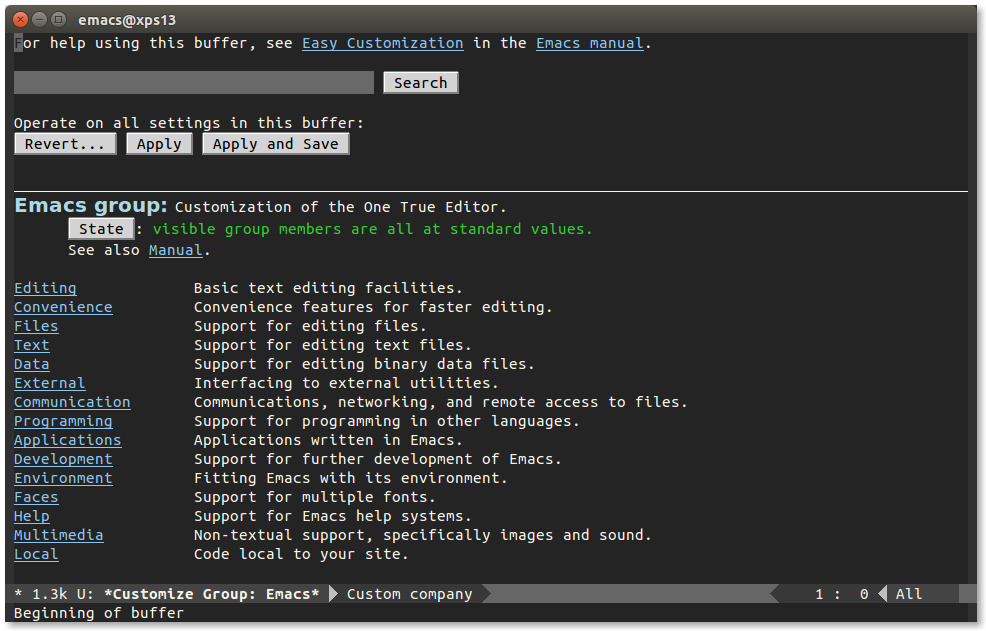Open the Easy Customization link

pyautogui.click(x=382, y=43)
